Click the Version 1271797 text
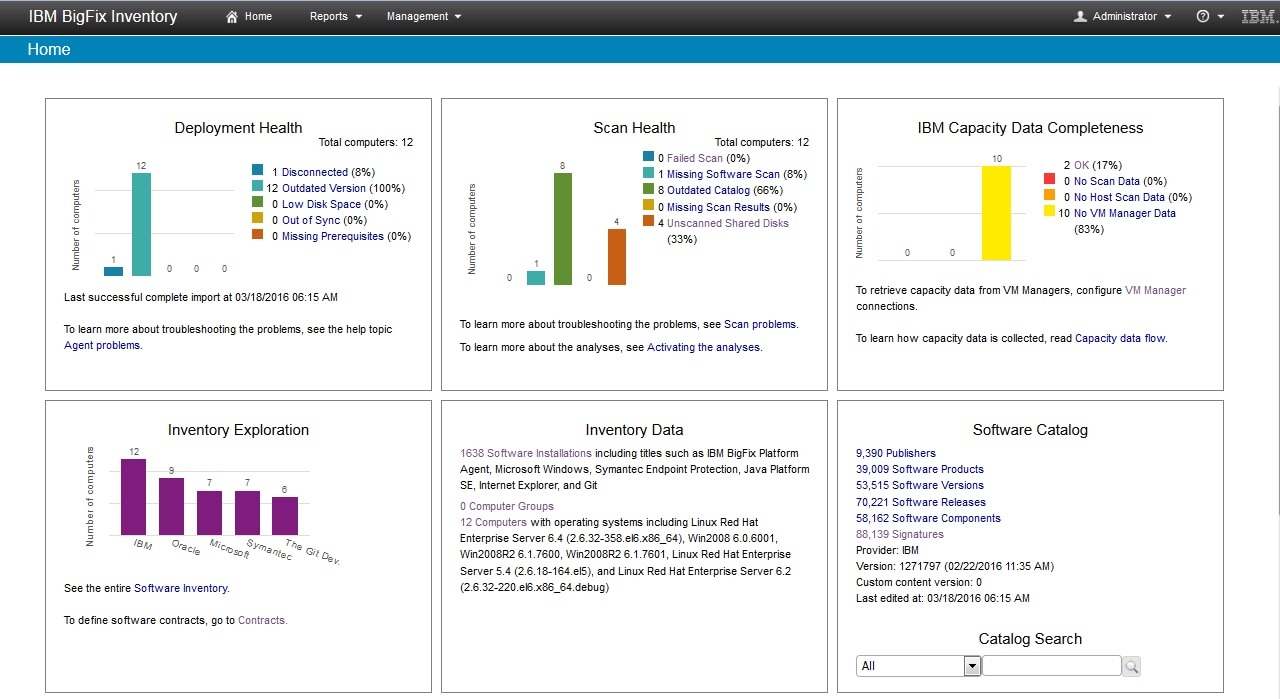 (x=955, y=566)
